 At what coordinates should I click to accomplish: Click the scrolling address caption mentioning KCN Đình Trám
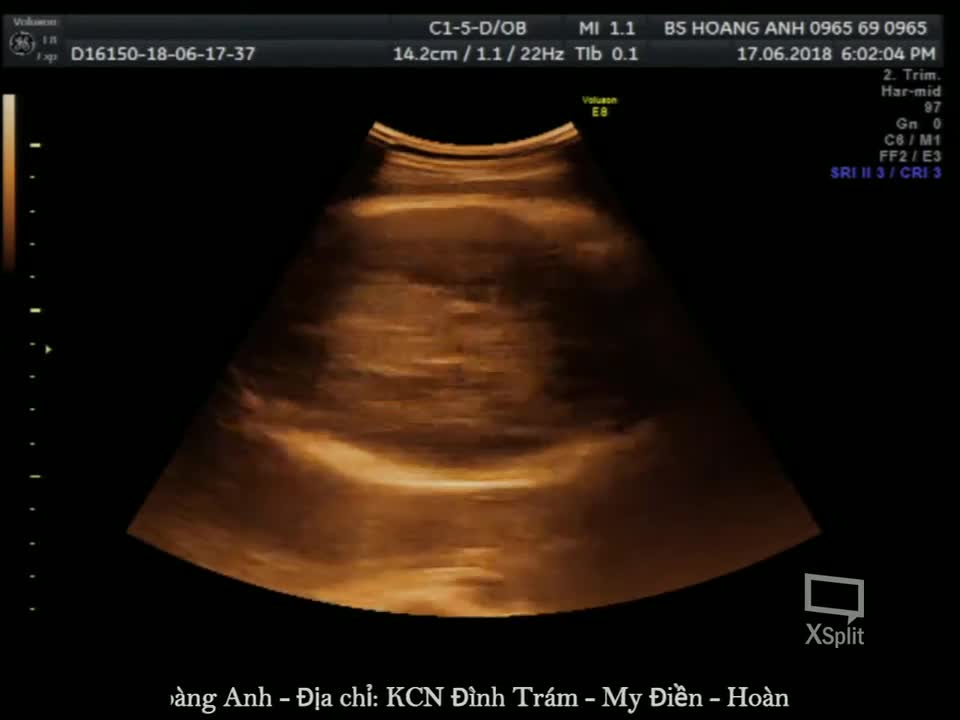pos(478,697)
